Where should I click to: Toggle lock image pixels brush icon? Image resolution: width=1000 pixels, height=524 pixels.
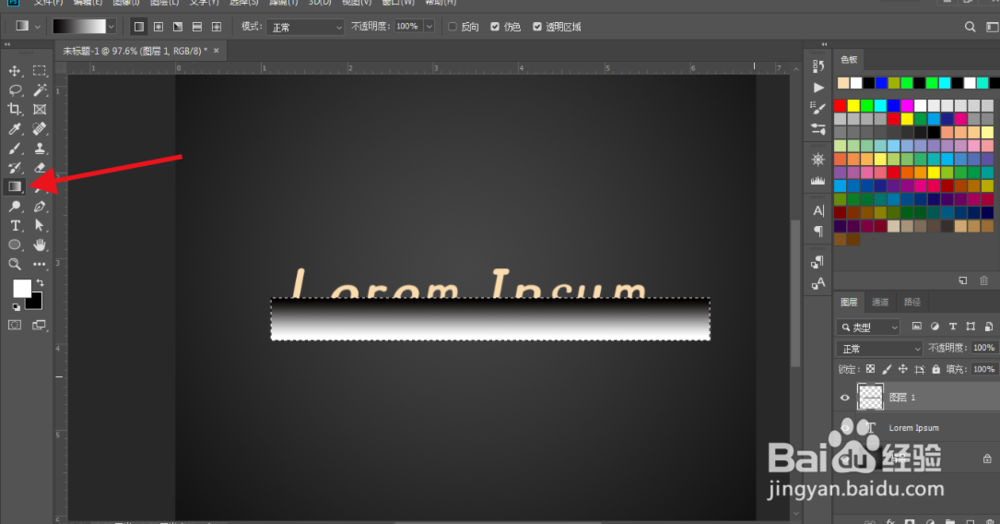tap(886, 369)
